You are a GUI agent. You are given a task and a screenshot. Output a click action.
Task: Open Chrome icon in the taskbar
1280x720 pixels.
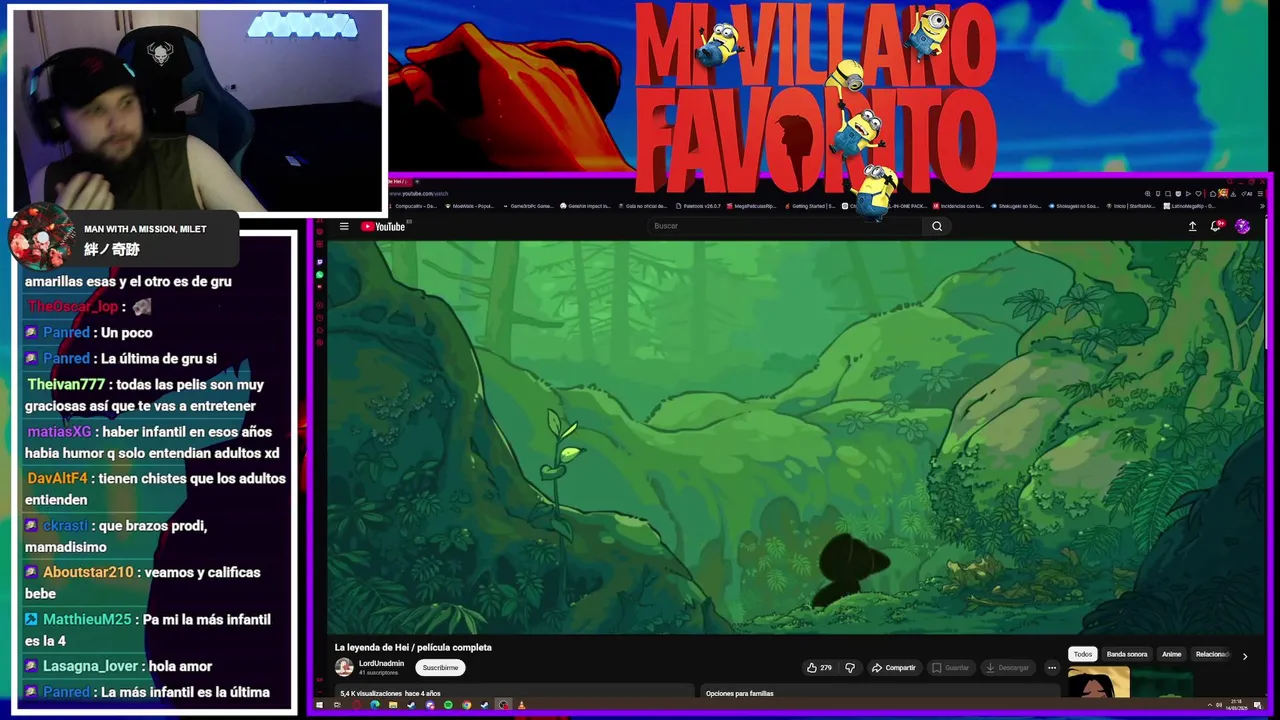[x=466, y=705]
